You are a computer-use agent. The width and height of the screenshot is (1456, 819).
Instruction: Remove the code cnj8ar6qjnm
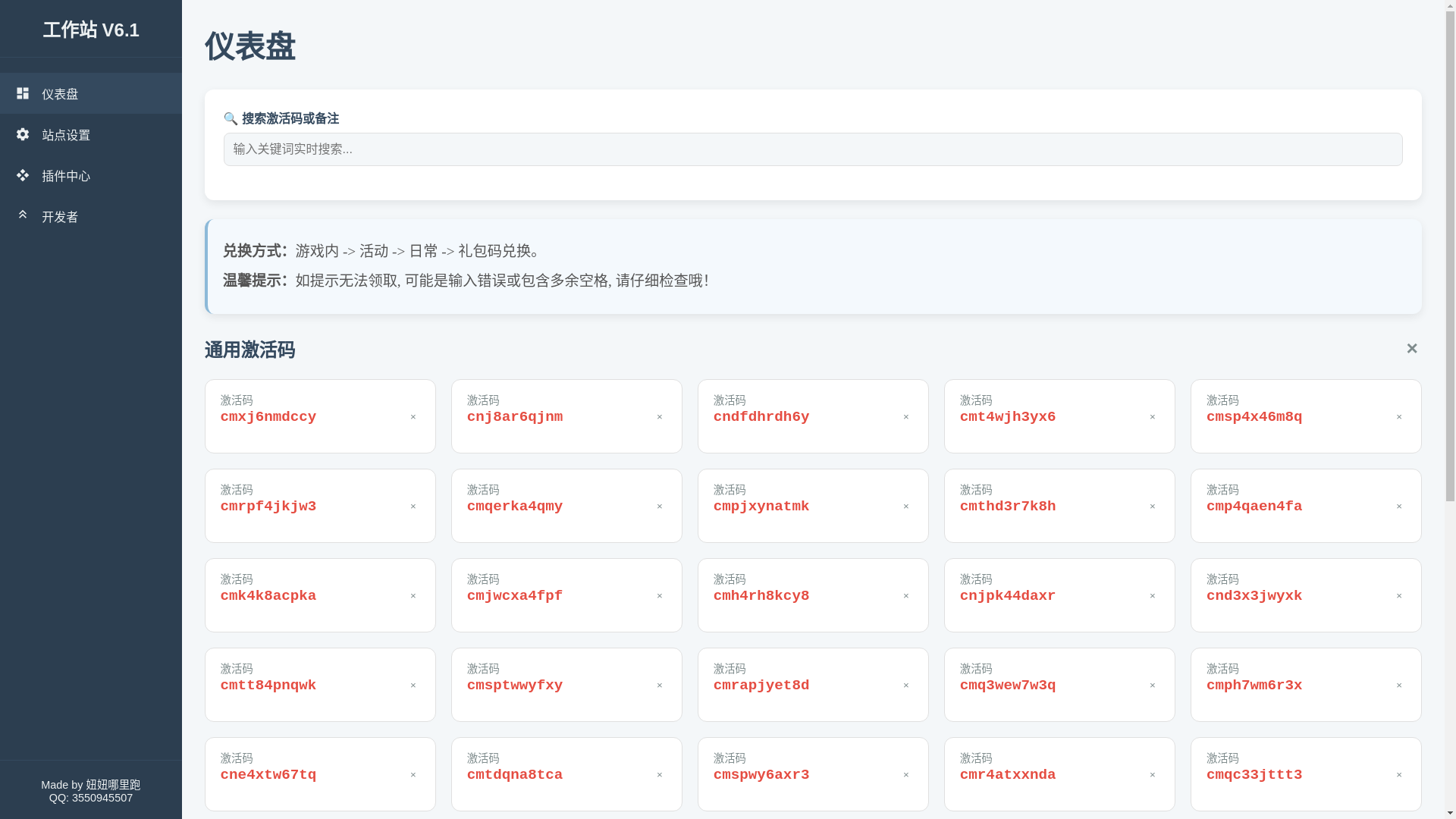[660, 417]
